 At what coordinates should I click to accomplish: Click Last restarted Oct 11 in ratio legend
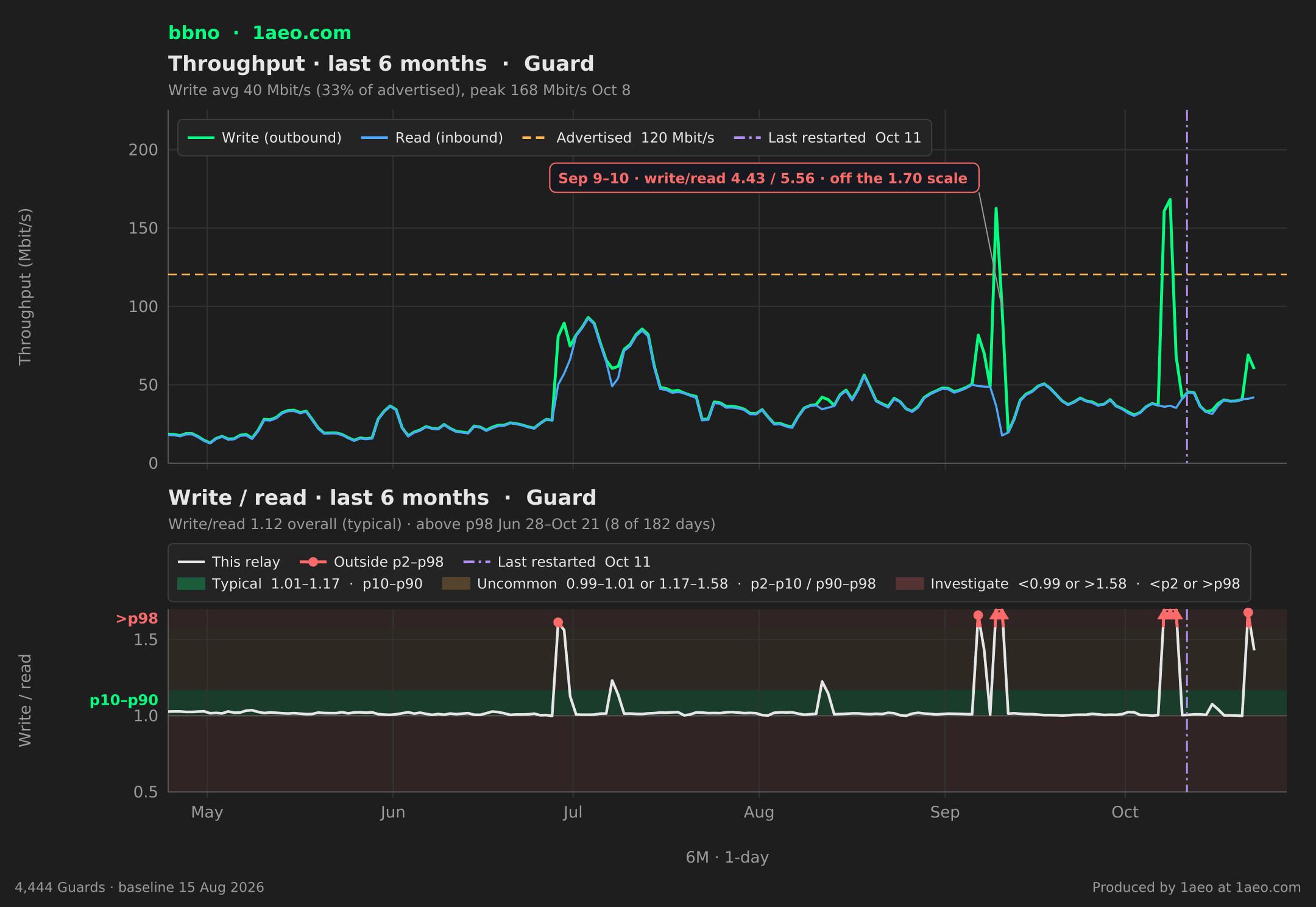557,562
